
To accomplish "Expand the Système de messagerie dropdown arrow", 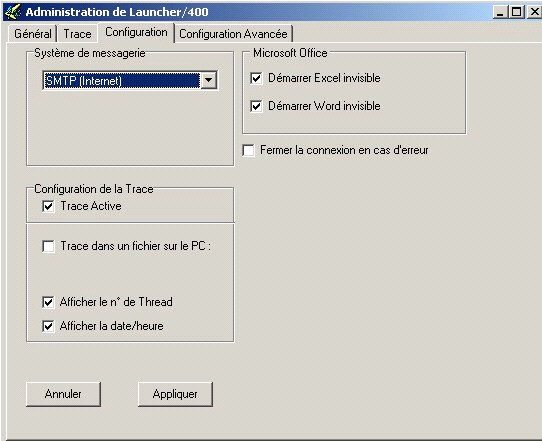I will [208, 80].
